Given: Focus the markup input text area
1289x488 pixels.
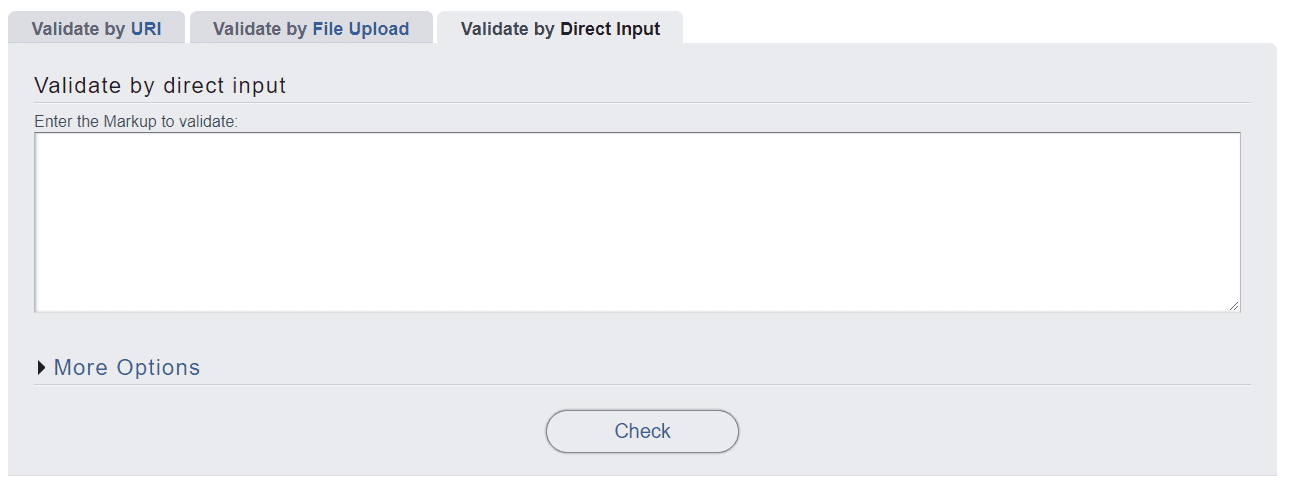Looking at the screenshot, I should click(637, 222).
